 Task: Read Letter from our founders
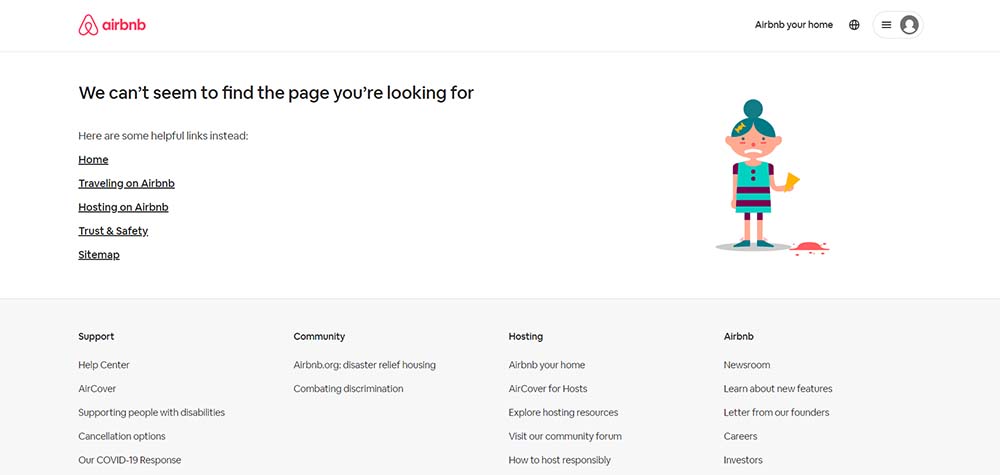click(776, 413)
